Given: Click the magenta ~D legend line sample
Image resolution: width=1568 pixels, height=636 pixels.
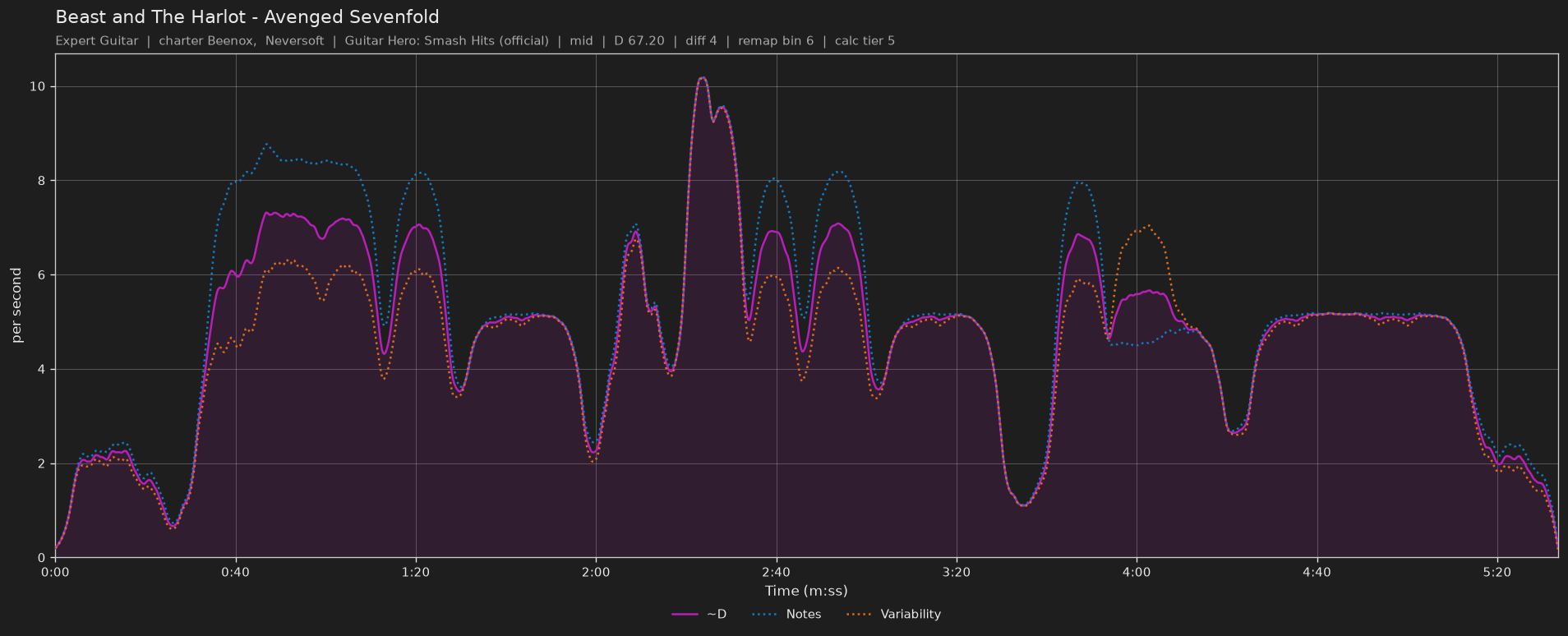Looking at the screenshot, I should point(685,615).
